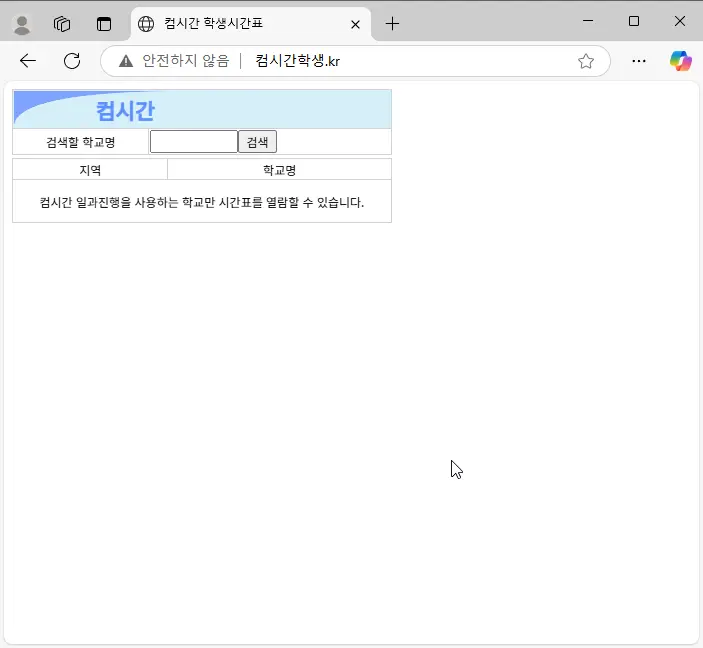This screenshot has width=703, height=648.
Task: Select the 컴시간 학생시간표 tab
Action: pos(250,24)
